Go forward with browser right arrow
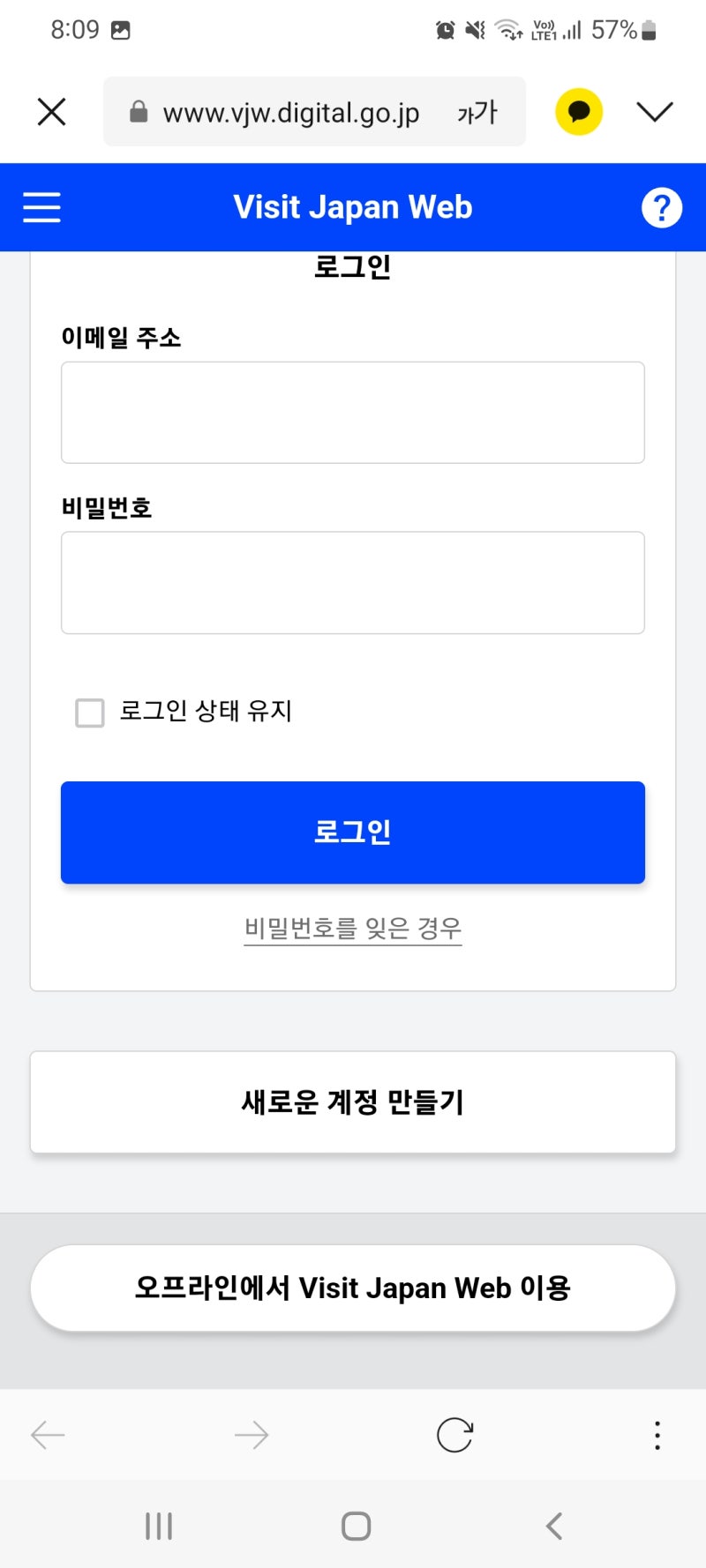This screenshot has height=1568, width=706. point(252,1435)
